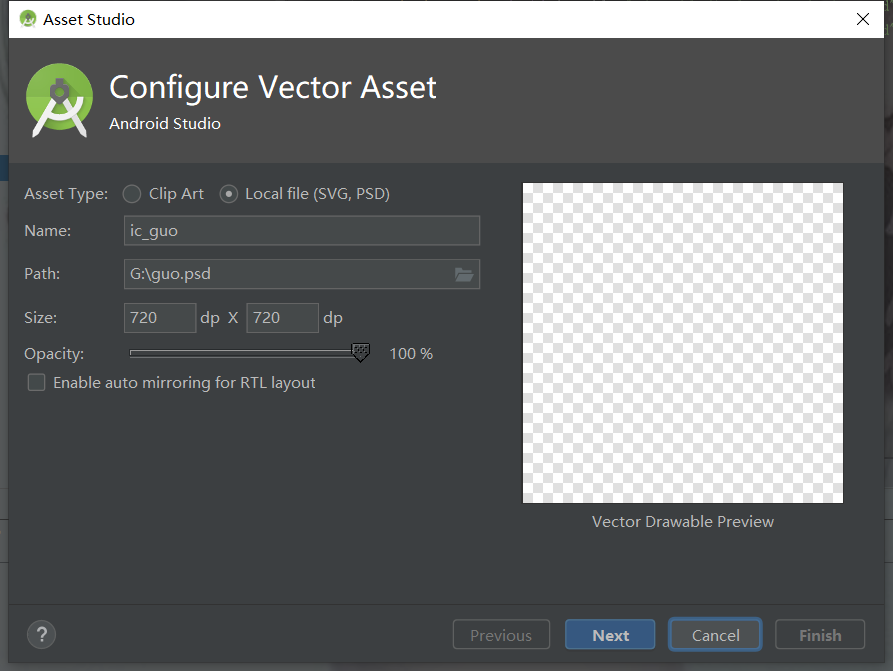893x671 pixels.
Task: Close the Asset Studio dialog
Action: (x=862, y=18)
